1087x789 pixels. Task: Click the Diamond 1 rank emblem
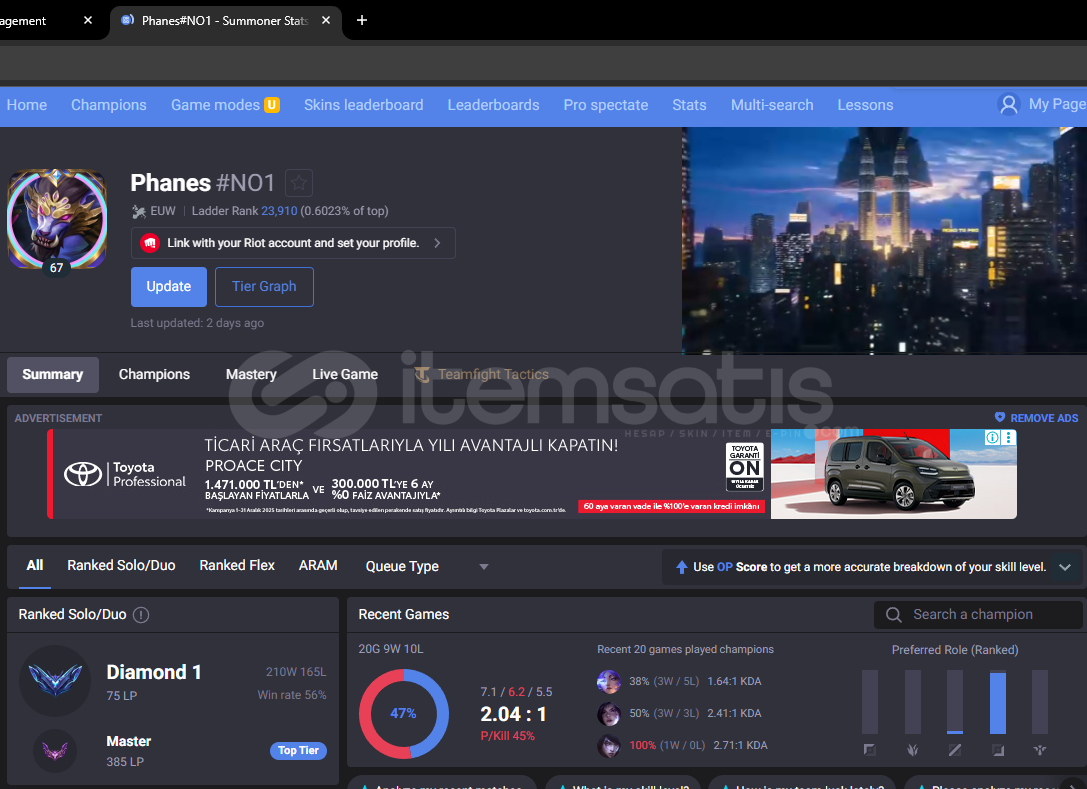(x=55, y=680)
